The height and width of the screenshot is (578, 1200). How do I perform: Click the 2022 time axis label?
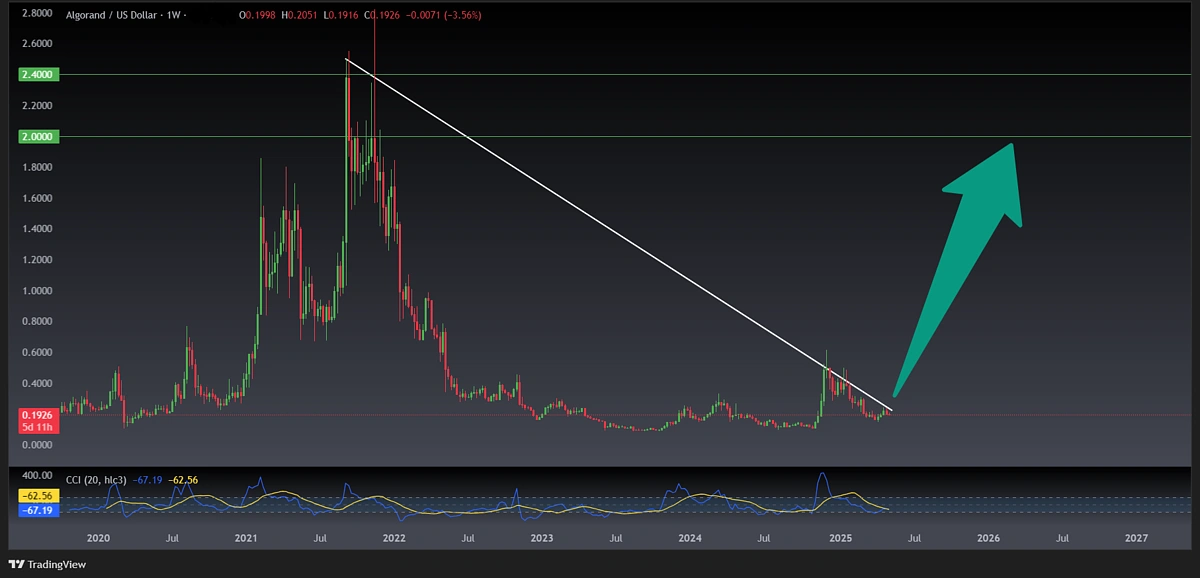click(394, 538)
